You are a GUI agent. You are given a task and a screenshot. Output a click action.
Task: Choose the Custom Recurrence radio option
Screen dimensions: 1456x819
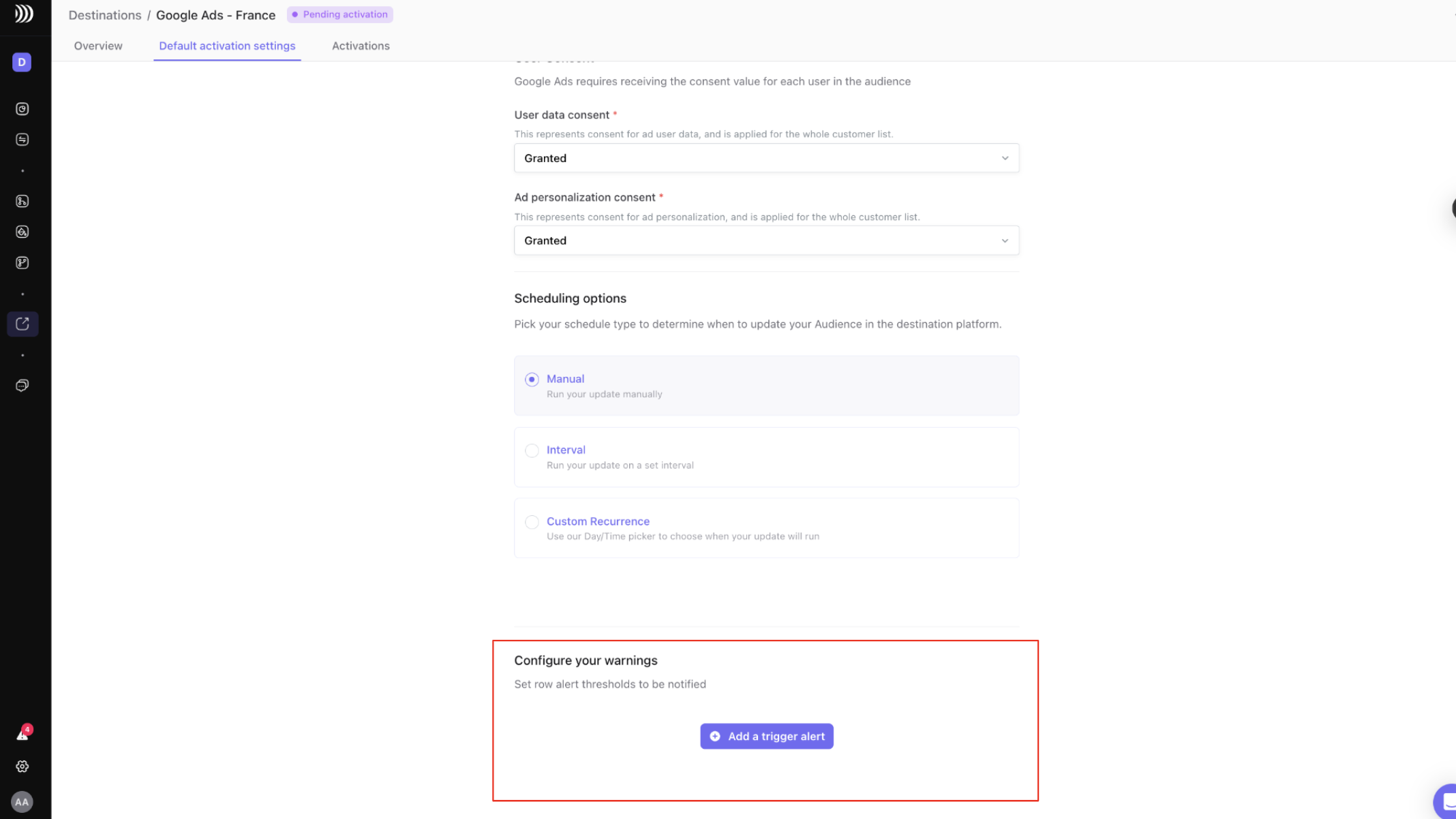[532, 522]
